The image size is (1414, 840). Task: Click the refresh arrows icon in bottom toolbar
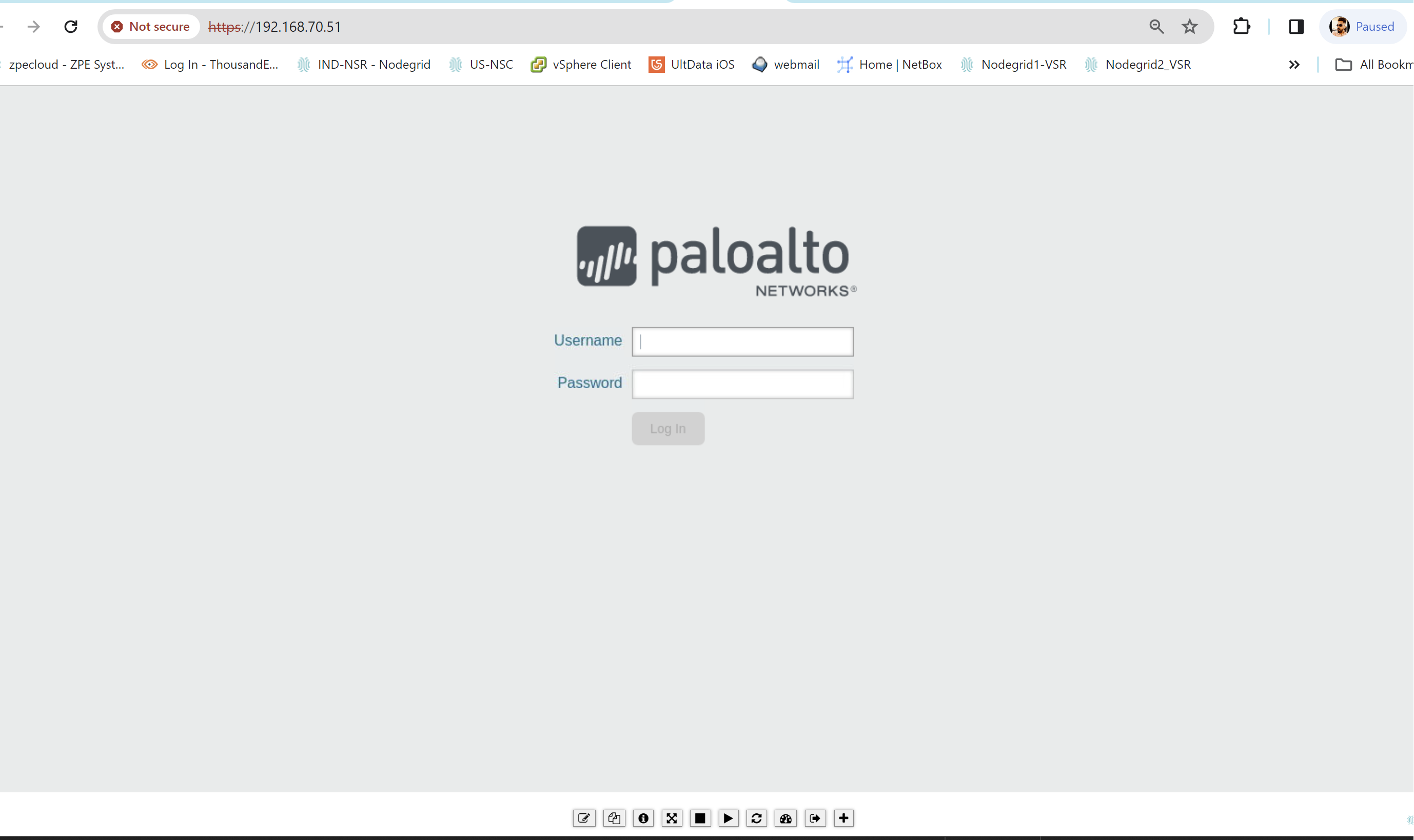tap(757, 818)
